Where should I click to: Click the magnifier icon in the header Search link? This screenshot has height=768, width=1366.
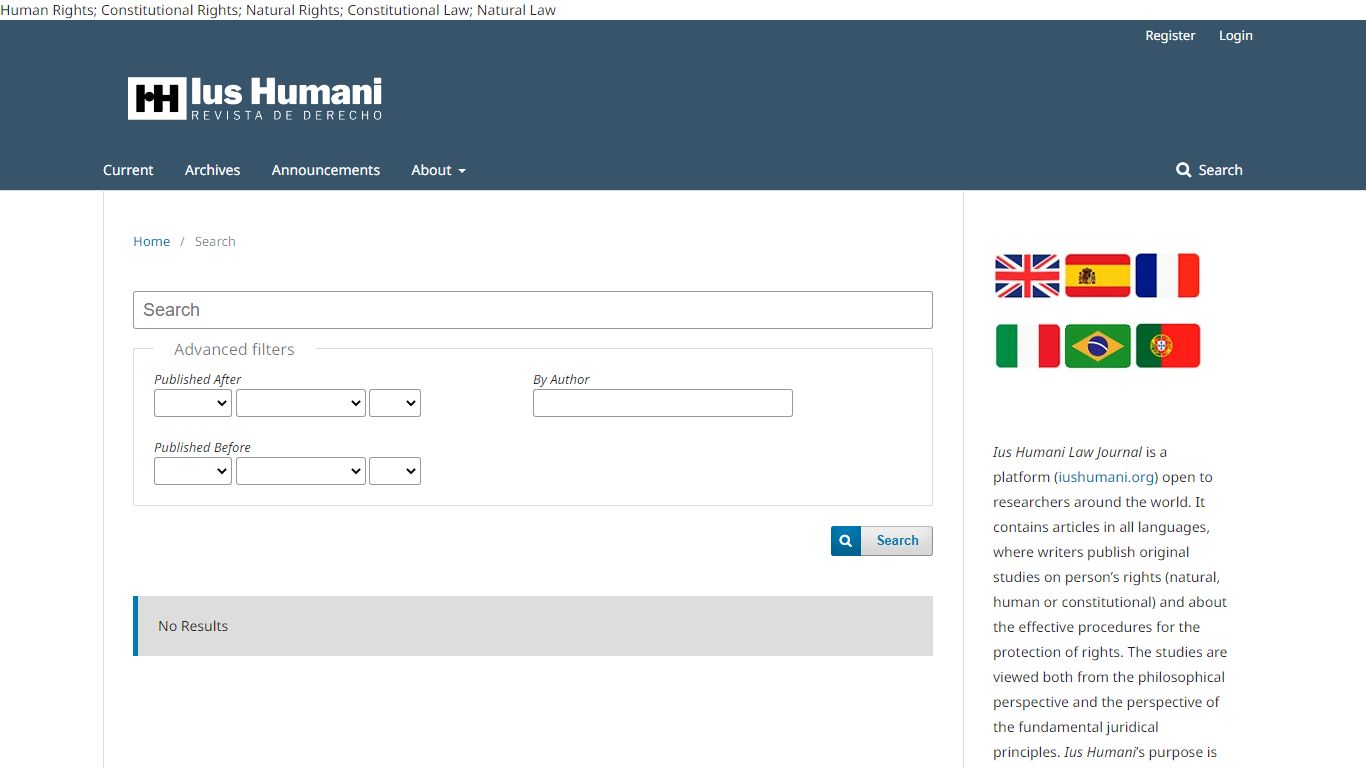[1184, 170]
